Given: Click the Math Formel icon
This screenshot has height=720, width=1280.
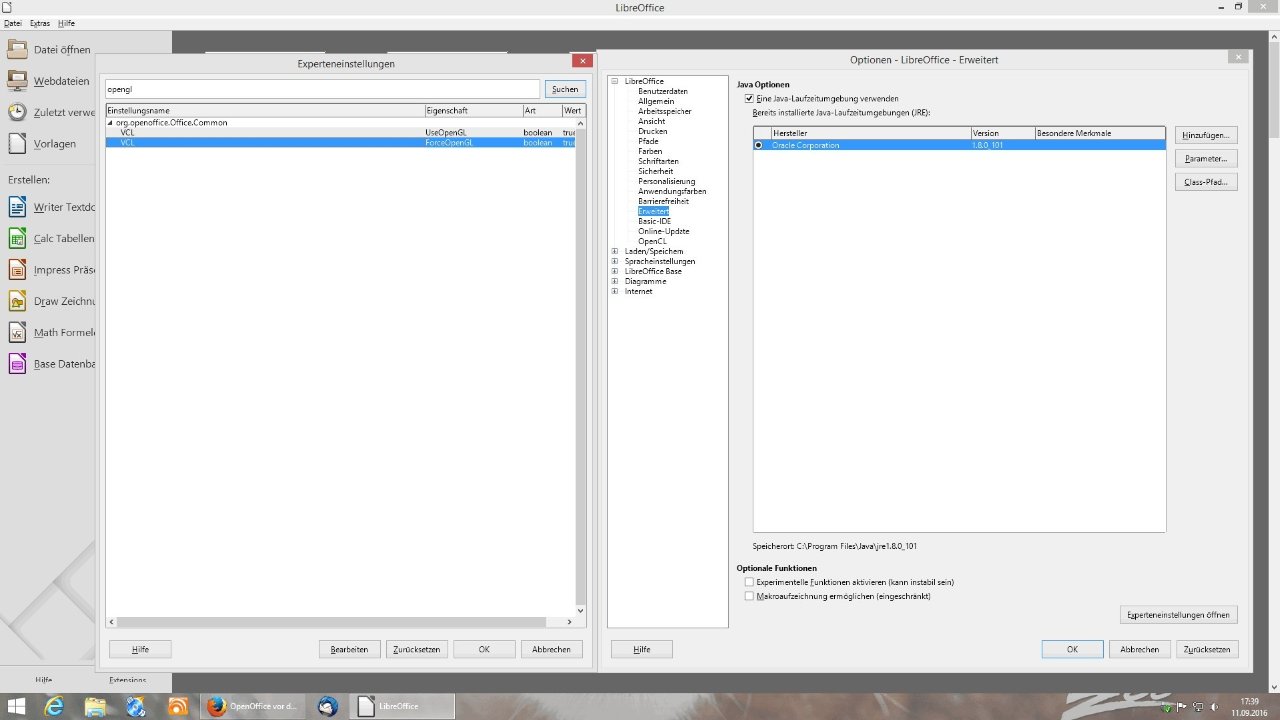Looking at the screenshot, I should coord(17,332).
